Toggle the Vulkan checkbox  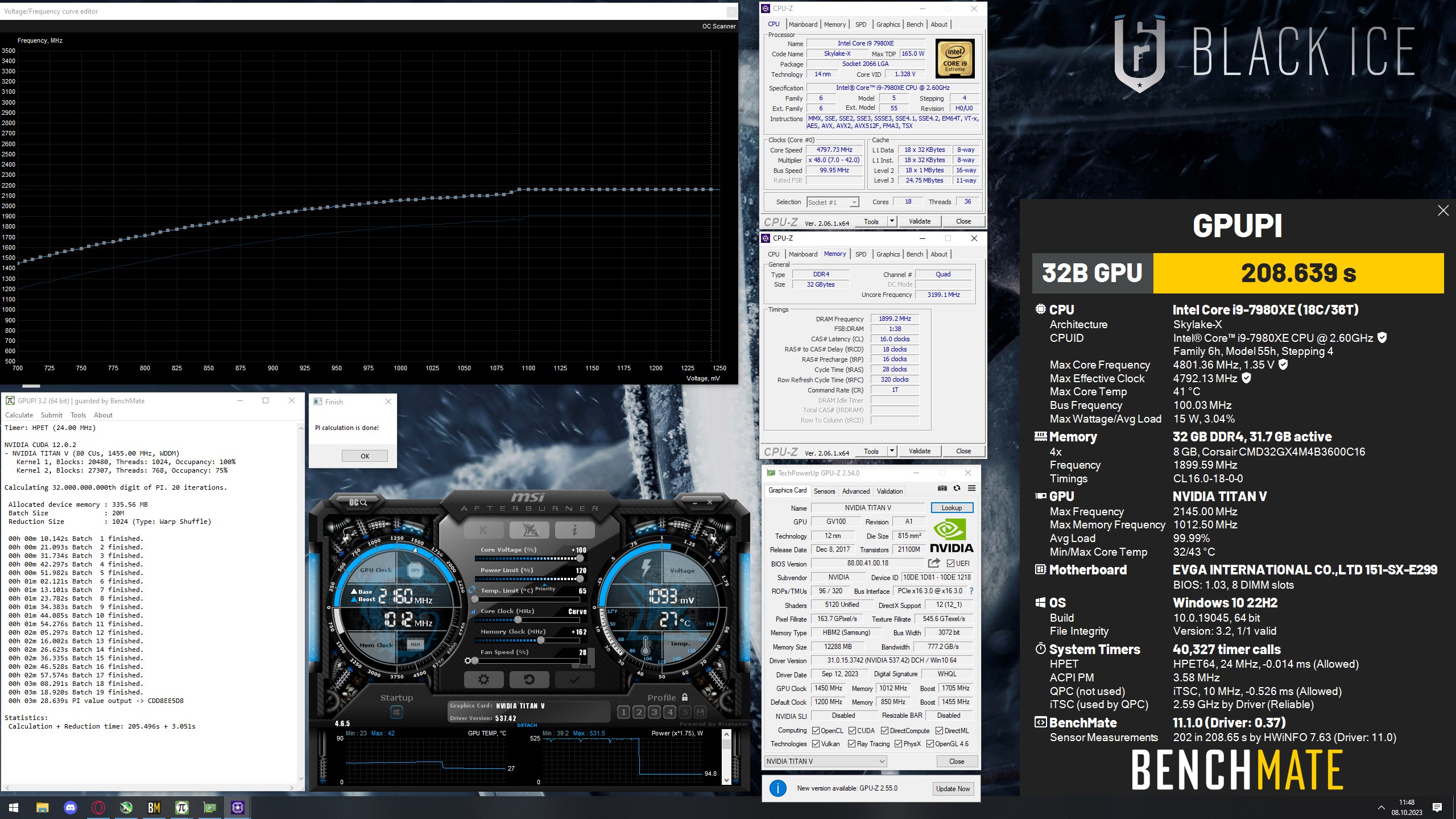pos(816,743)
